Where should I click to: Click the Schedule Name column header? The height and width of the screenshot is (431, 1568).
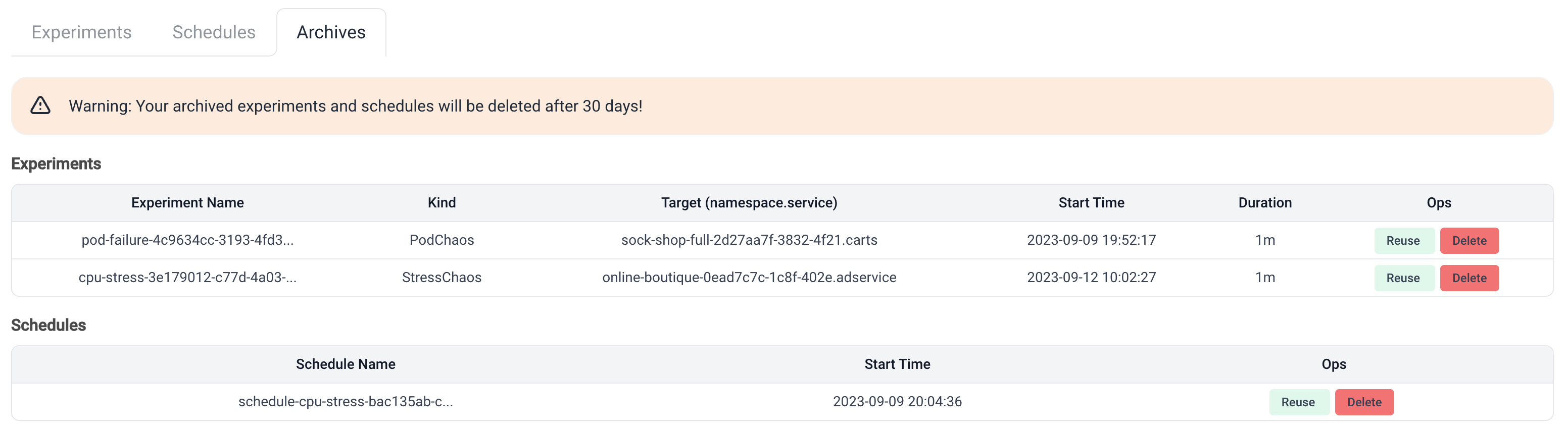[x=345, y=364]
